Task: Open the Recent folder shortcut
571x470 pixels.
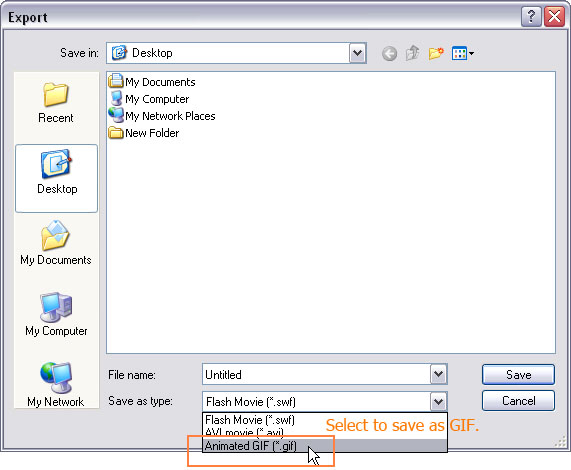Action: click(x=56, y=103)
